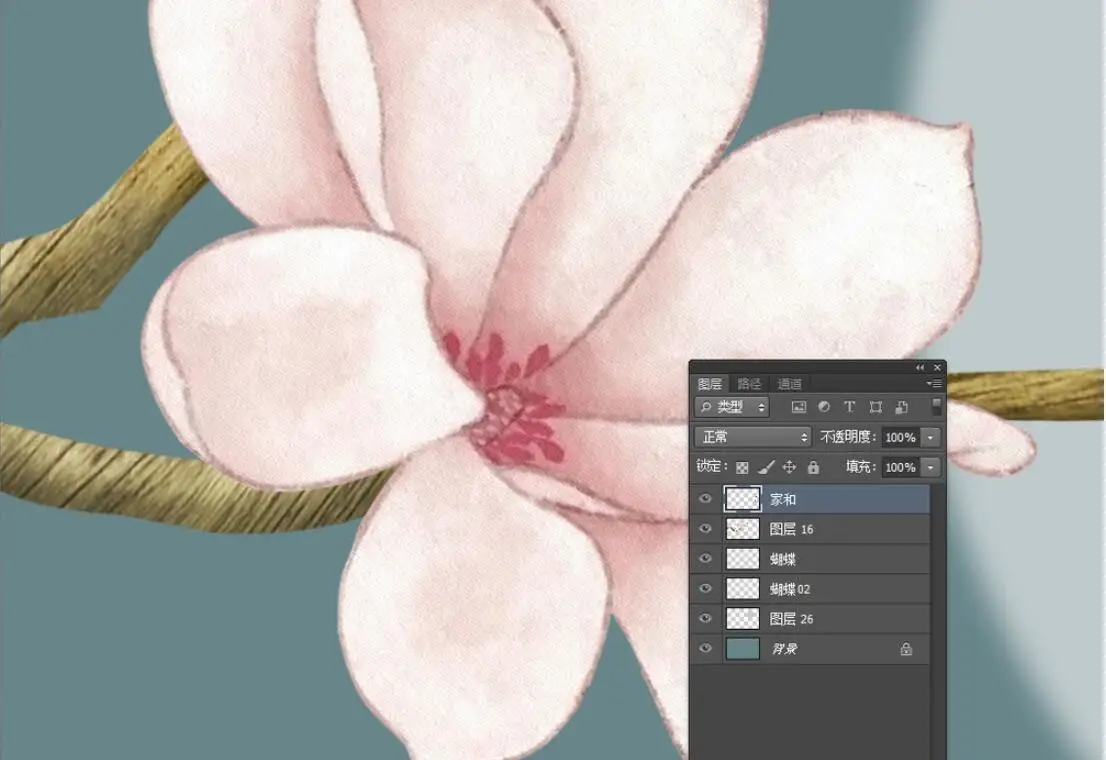Lock position move icon

pos(789,467)
